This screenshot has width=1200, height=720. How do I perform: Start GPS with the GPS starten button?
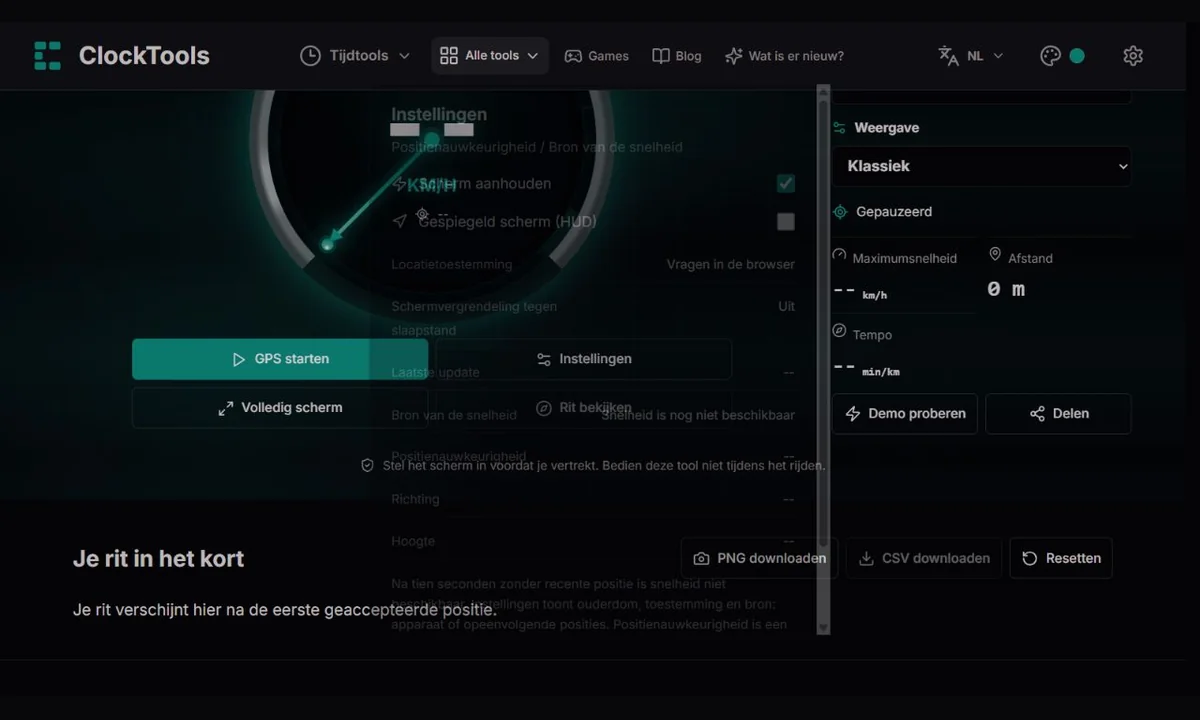(280, 359)
